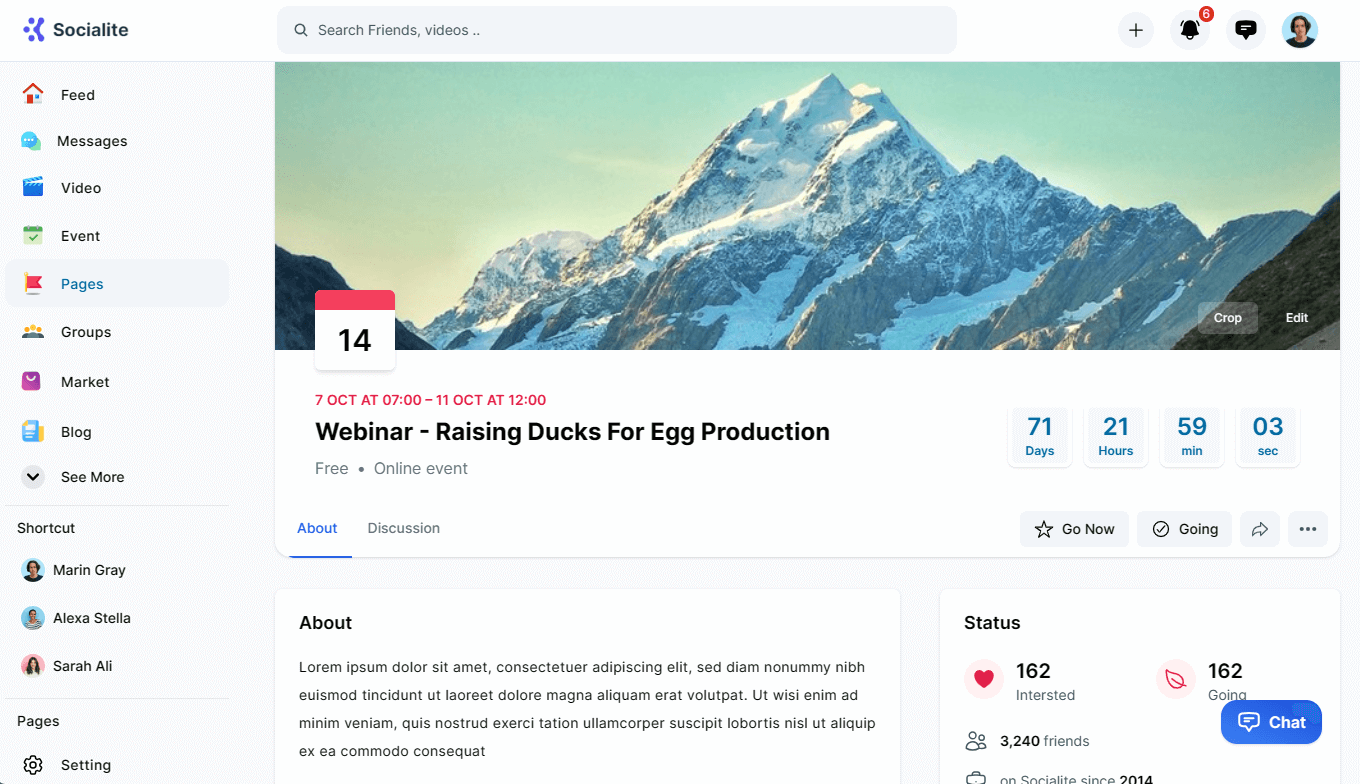Select the About tab
Viewport: 1360px width, 784px height.
pyautogui.click(x=317, y=528)
